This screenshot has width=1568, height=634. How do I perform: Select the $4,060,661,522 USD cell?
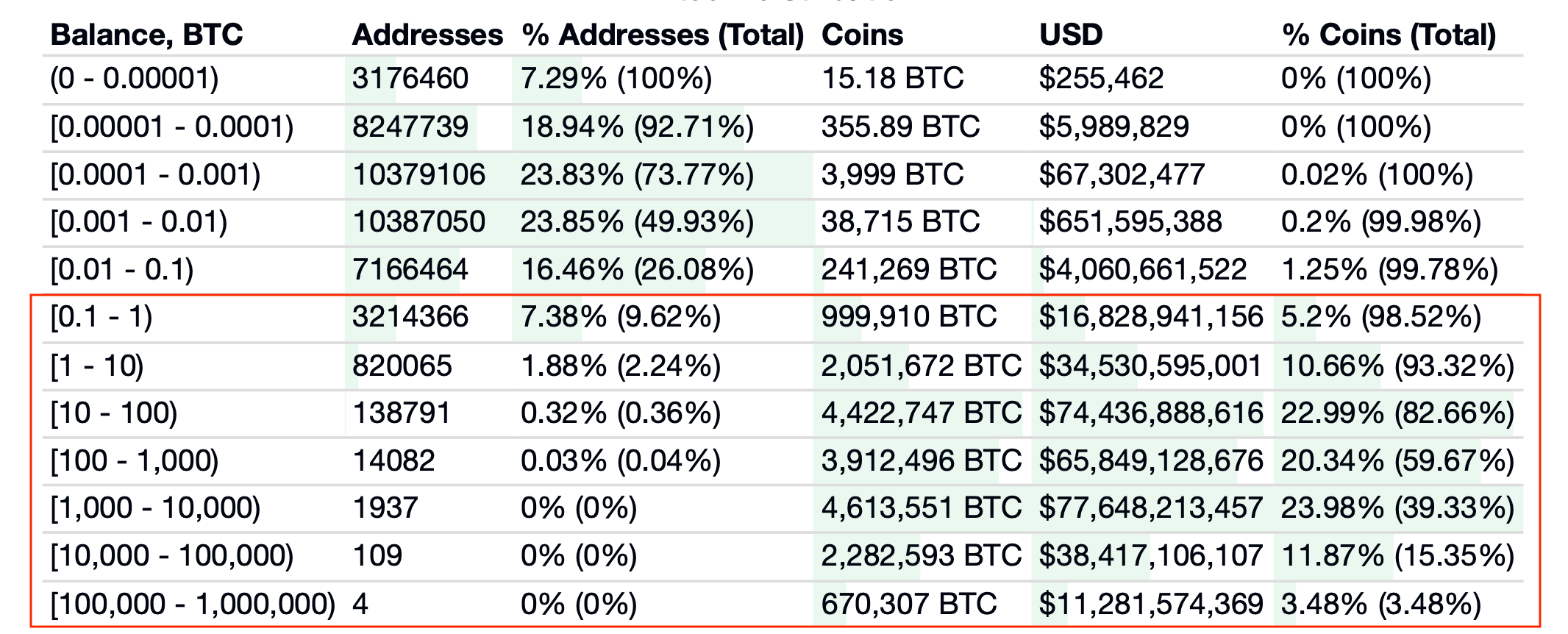[x=1142, y=270]
